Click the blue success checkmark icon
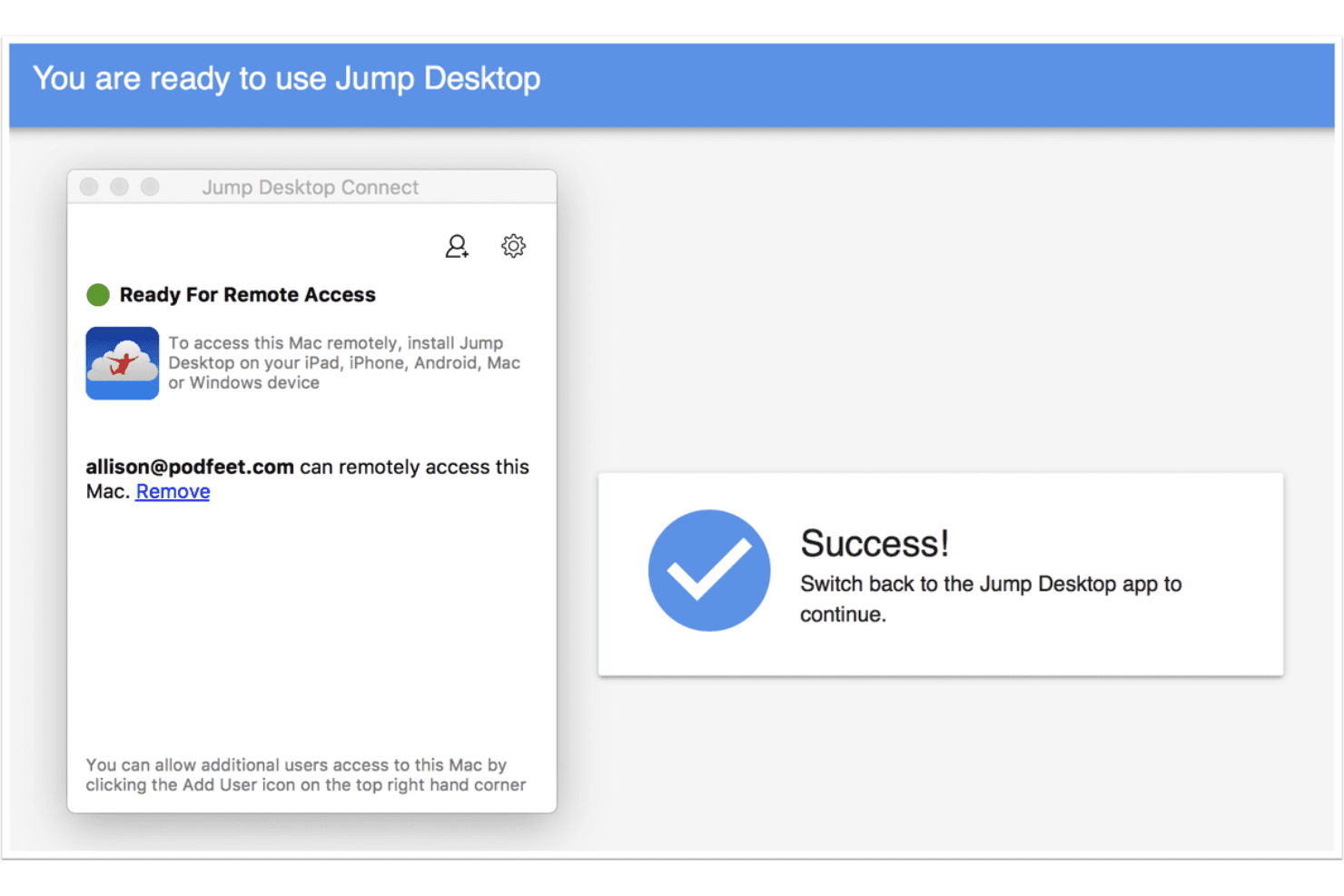 pos(709,570)
